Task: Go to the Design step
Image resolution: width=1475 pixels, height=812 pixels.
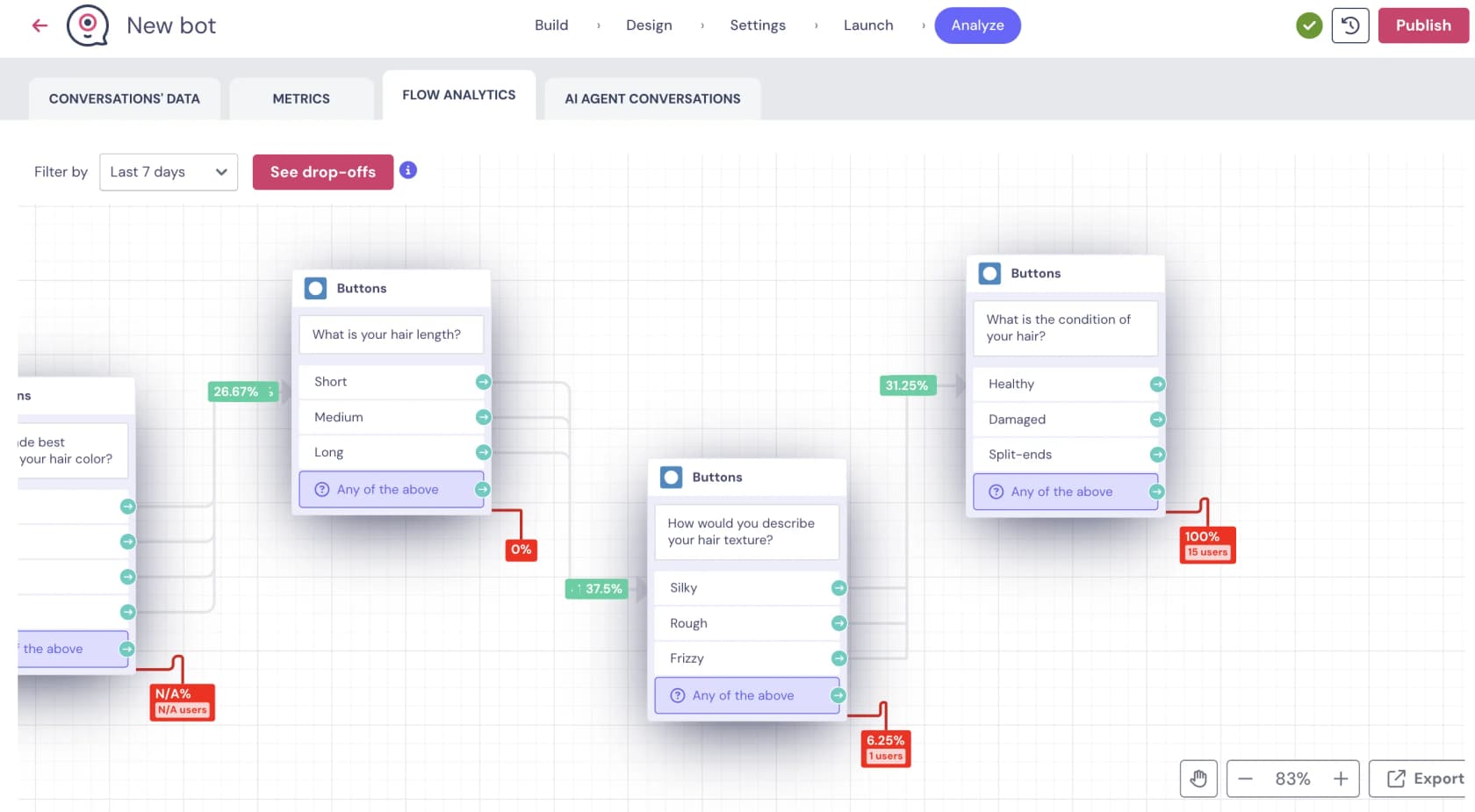Action: [649, 25]
